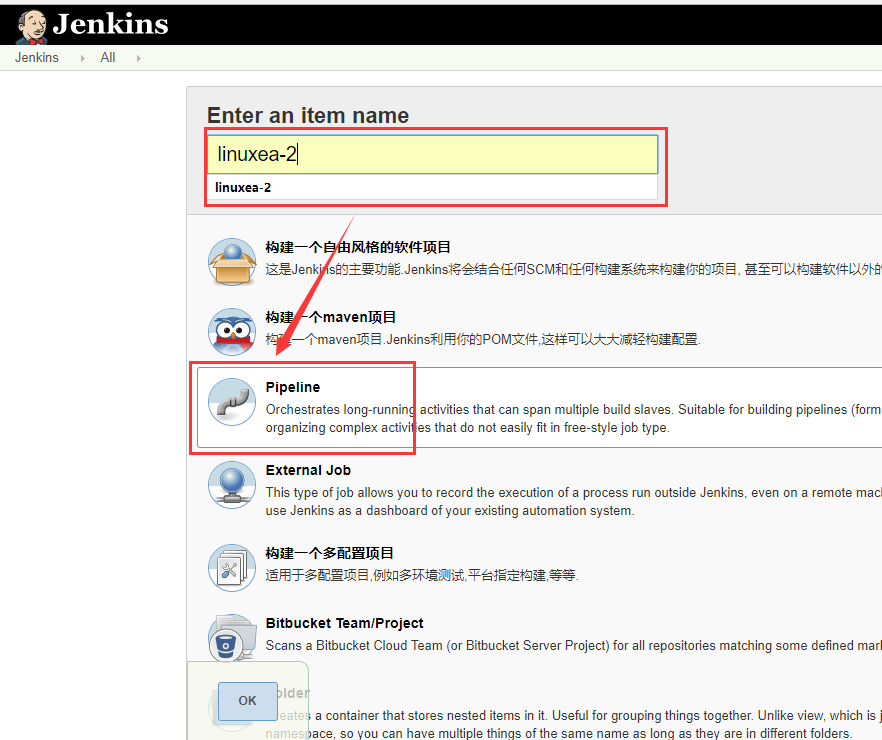Viewport: 882px width, 740px height.
Task: Click the Jenkins header title text
Action: [x=111, y=24]
